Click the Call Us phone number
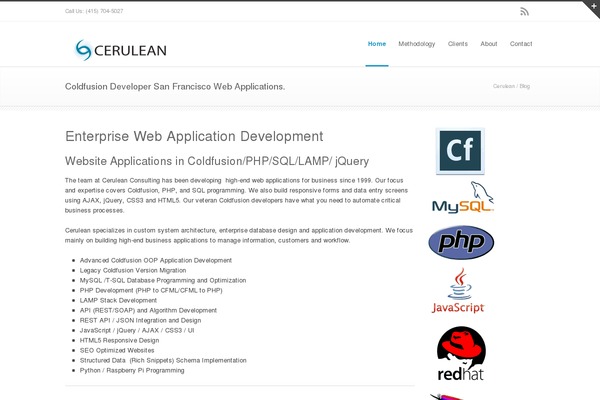The image size is (600, 400). tap(94, 11)
